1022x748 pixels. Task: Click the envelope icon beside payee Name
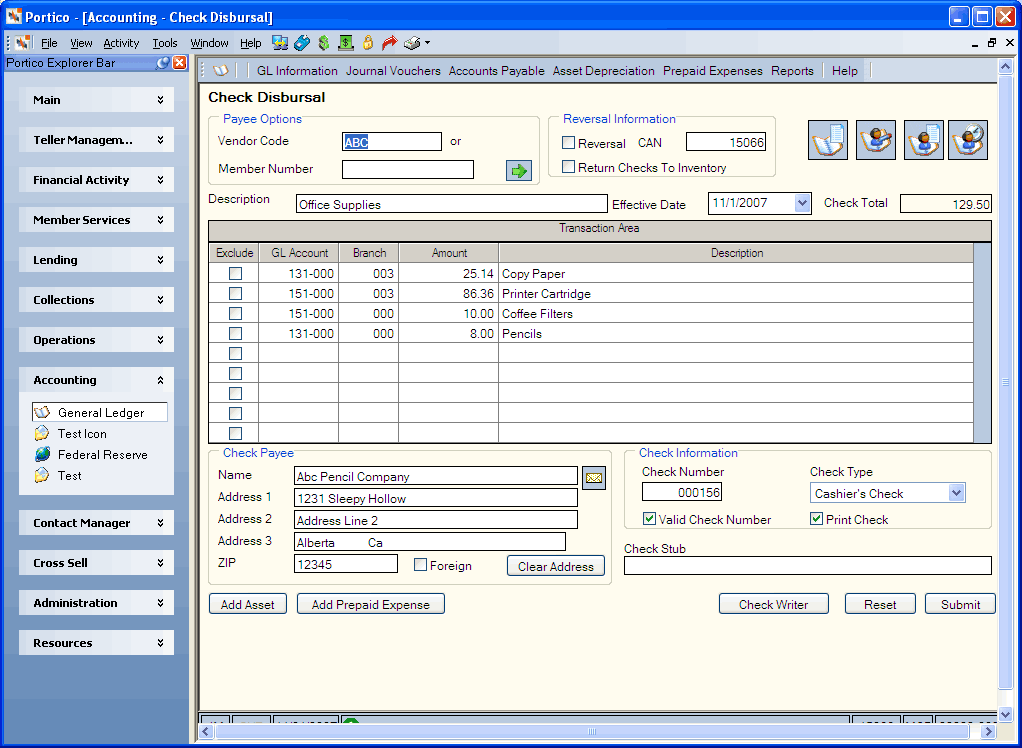point(594,478)
